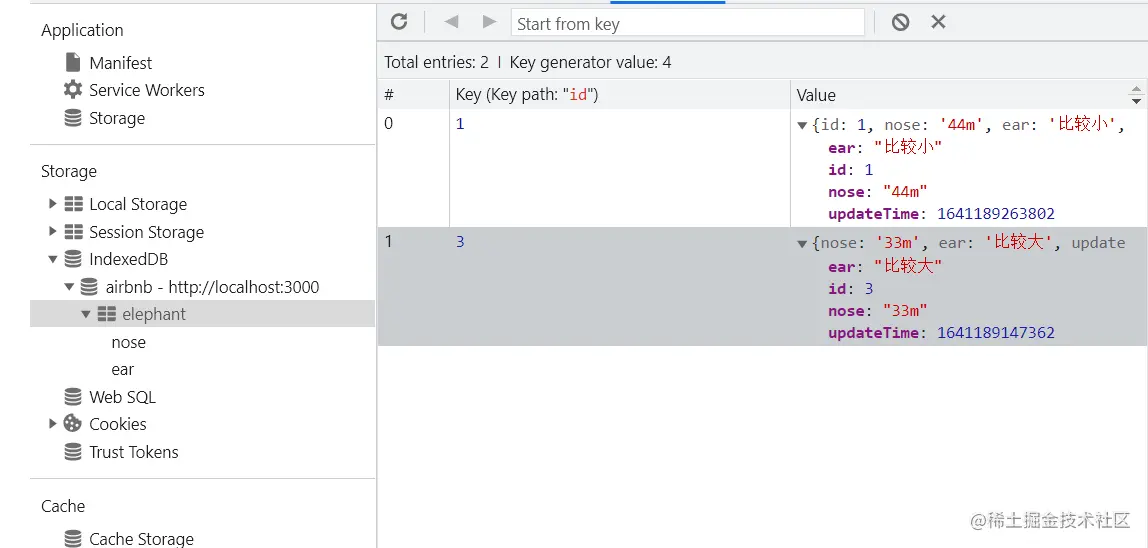This screenshot has height=548, width=1148.
Task: Click the Web SQL database icon
Action: (72, 397)
